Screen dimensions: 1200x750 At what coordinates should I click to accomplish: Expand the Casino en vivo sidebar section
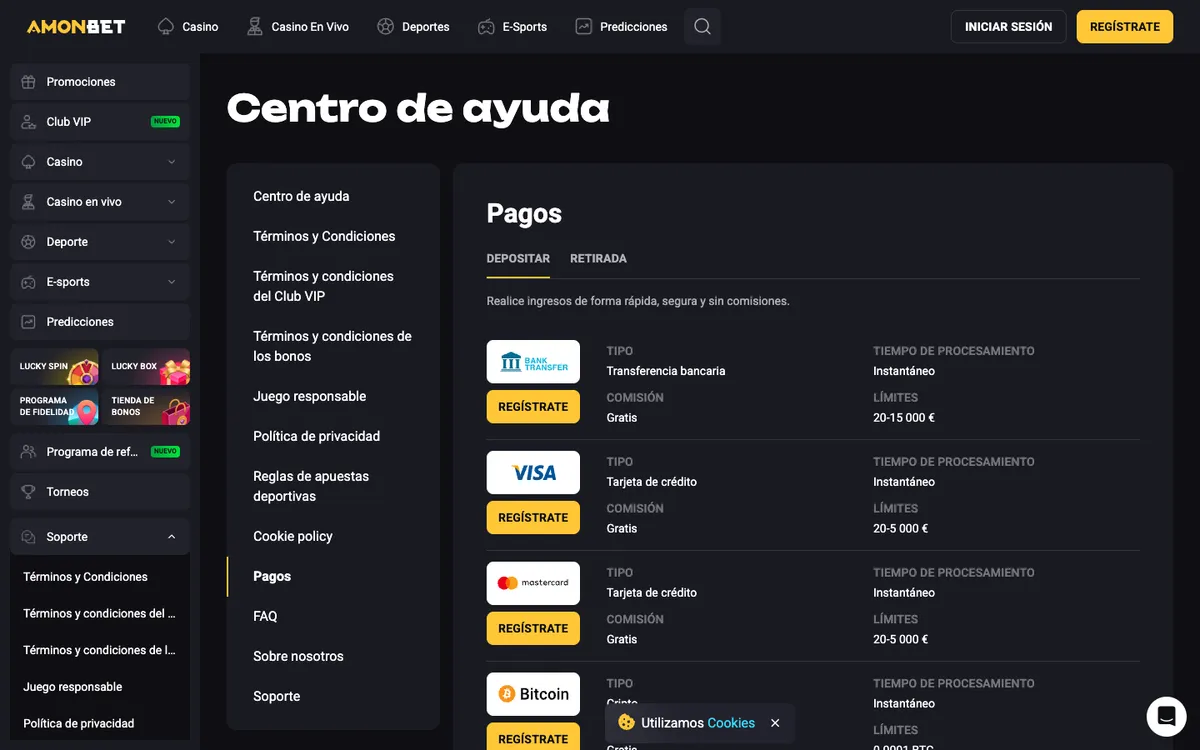171,202
